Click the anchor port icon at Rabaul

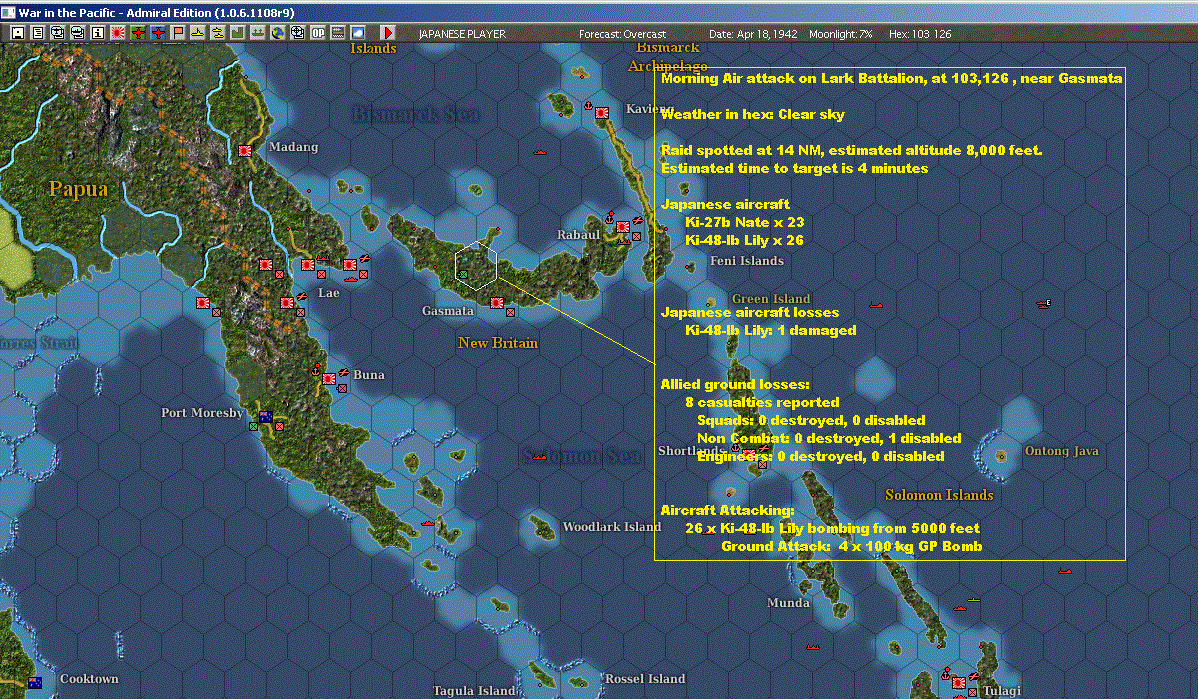[610, 218]
